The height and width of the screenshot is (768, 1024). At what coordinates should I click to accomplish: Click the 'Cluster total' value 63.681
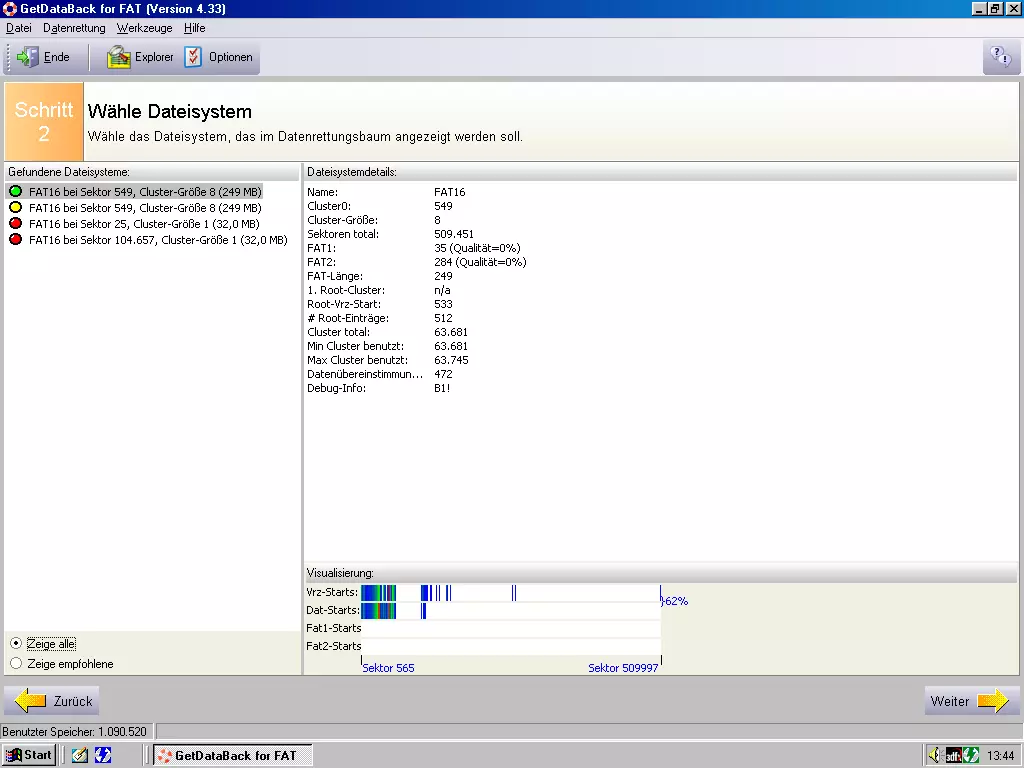tap(451, 332)
